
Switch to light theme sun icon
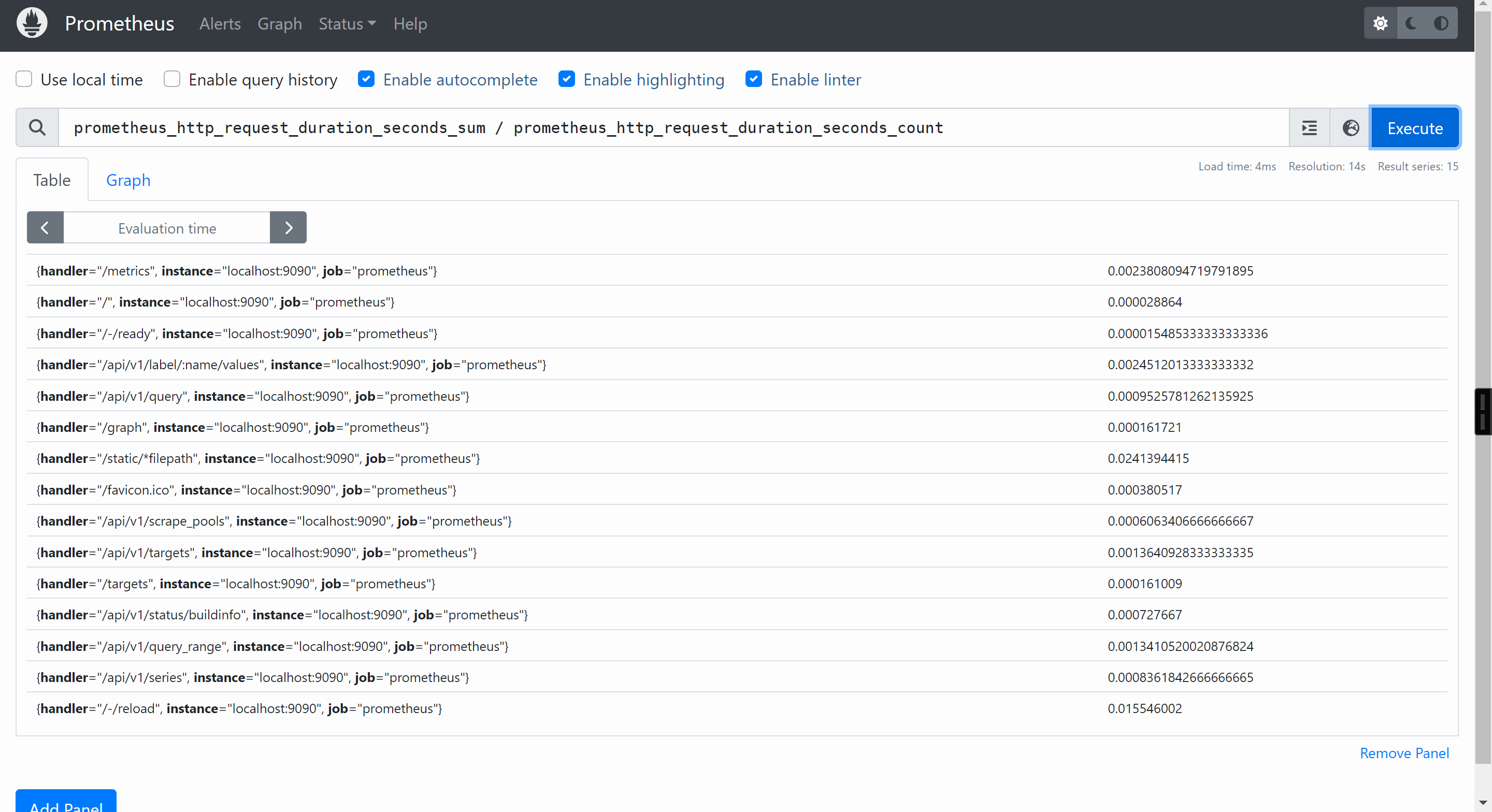1380,23
